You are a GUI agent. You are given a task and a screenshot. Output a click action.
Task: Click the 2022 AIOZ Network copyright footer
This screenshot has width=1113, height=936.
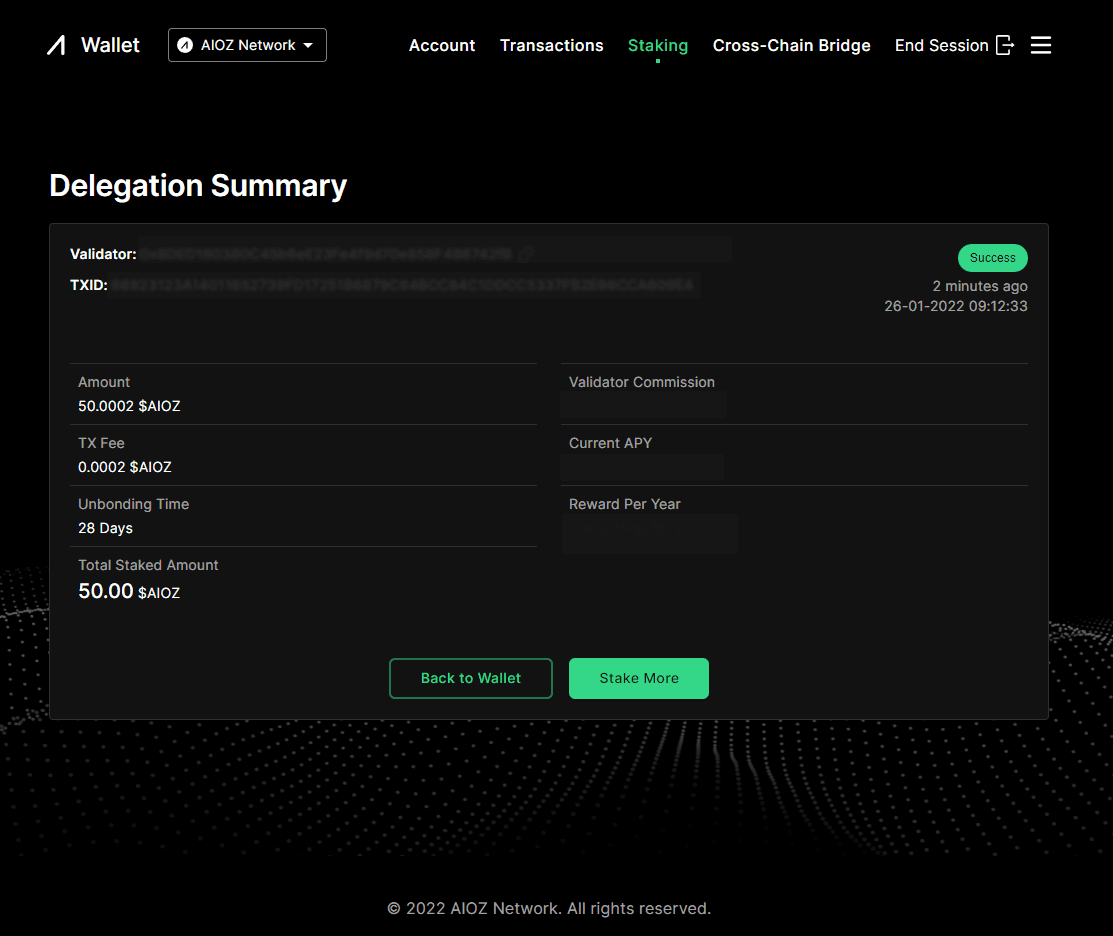point(549,908)
